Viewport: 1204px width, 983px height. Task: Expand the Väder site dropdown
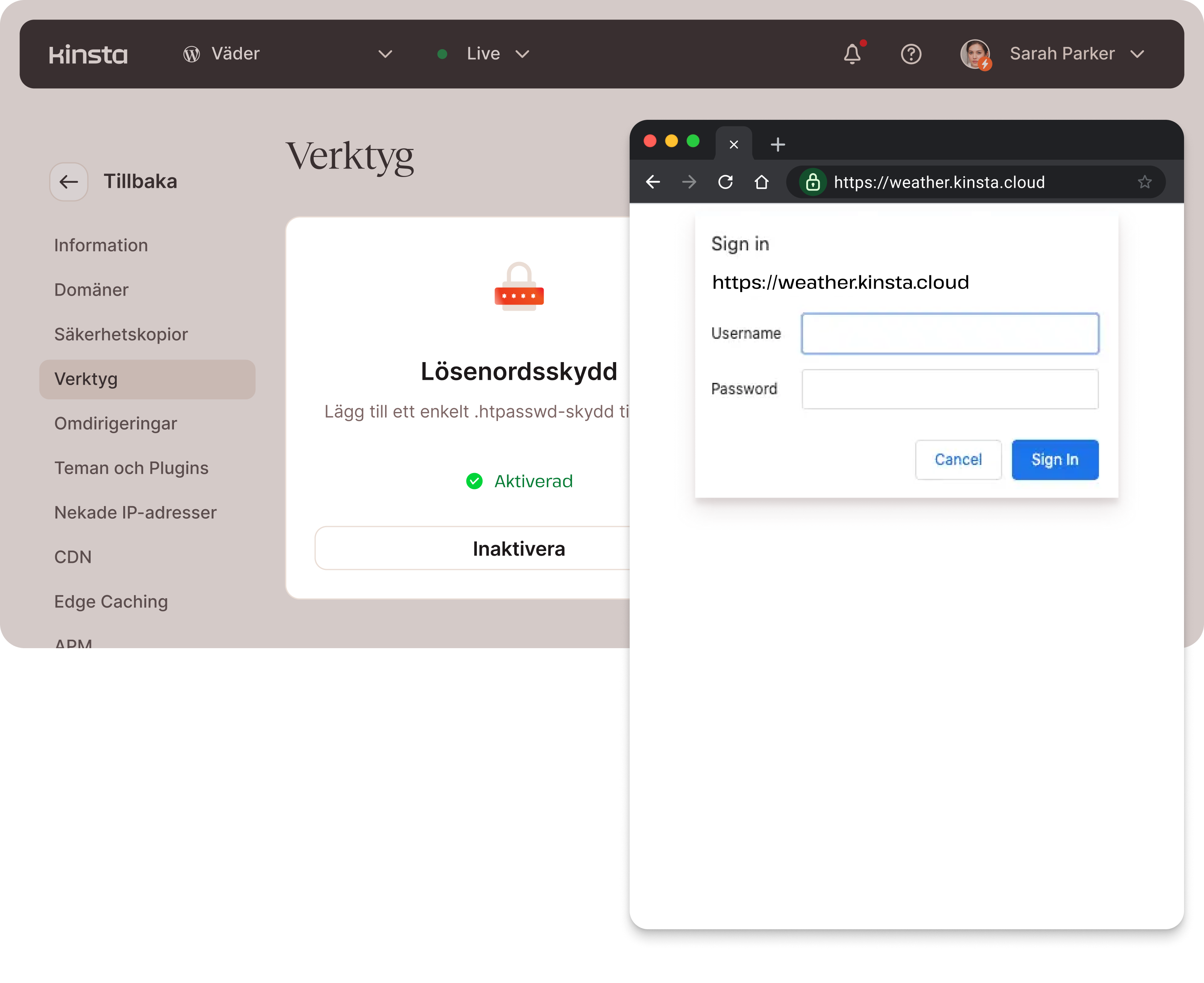click(x=385, y=55)
